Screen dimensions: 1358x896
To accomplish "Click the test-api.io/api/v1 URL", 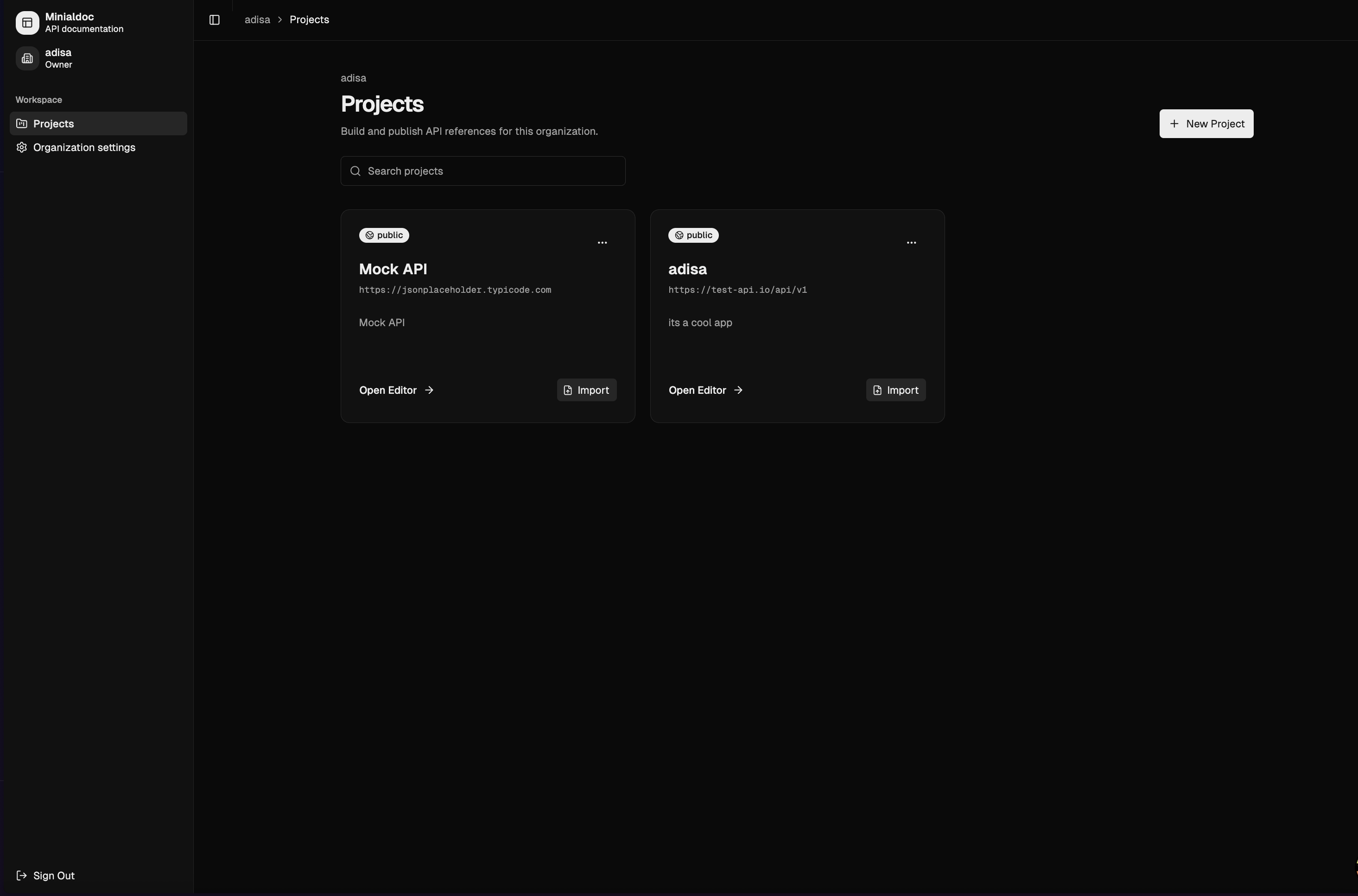I will pos(737,290).
